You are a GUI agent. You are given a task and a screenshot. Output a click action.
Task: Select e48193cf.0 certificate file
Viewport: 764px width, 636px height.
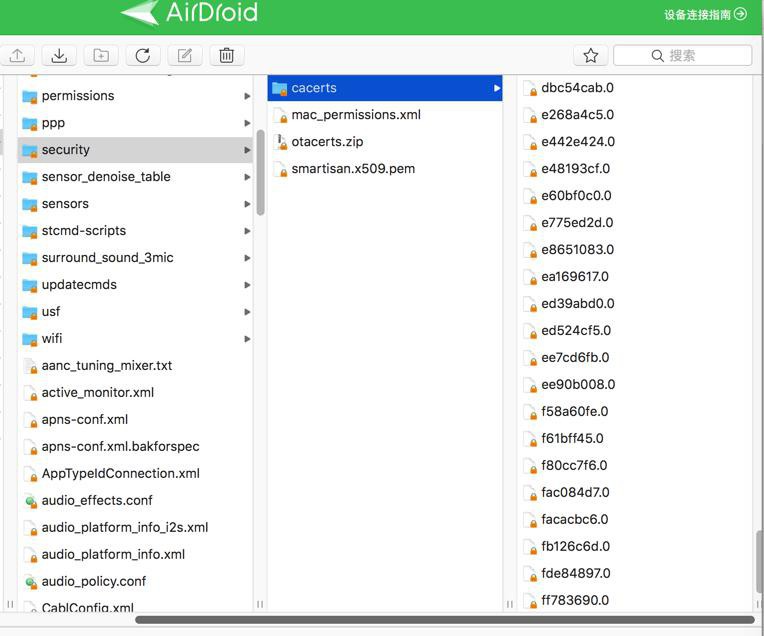click(635, 169)
